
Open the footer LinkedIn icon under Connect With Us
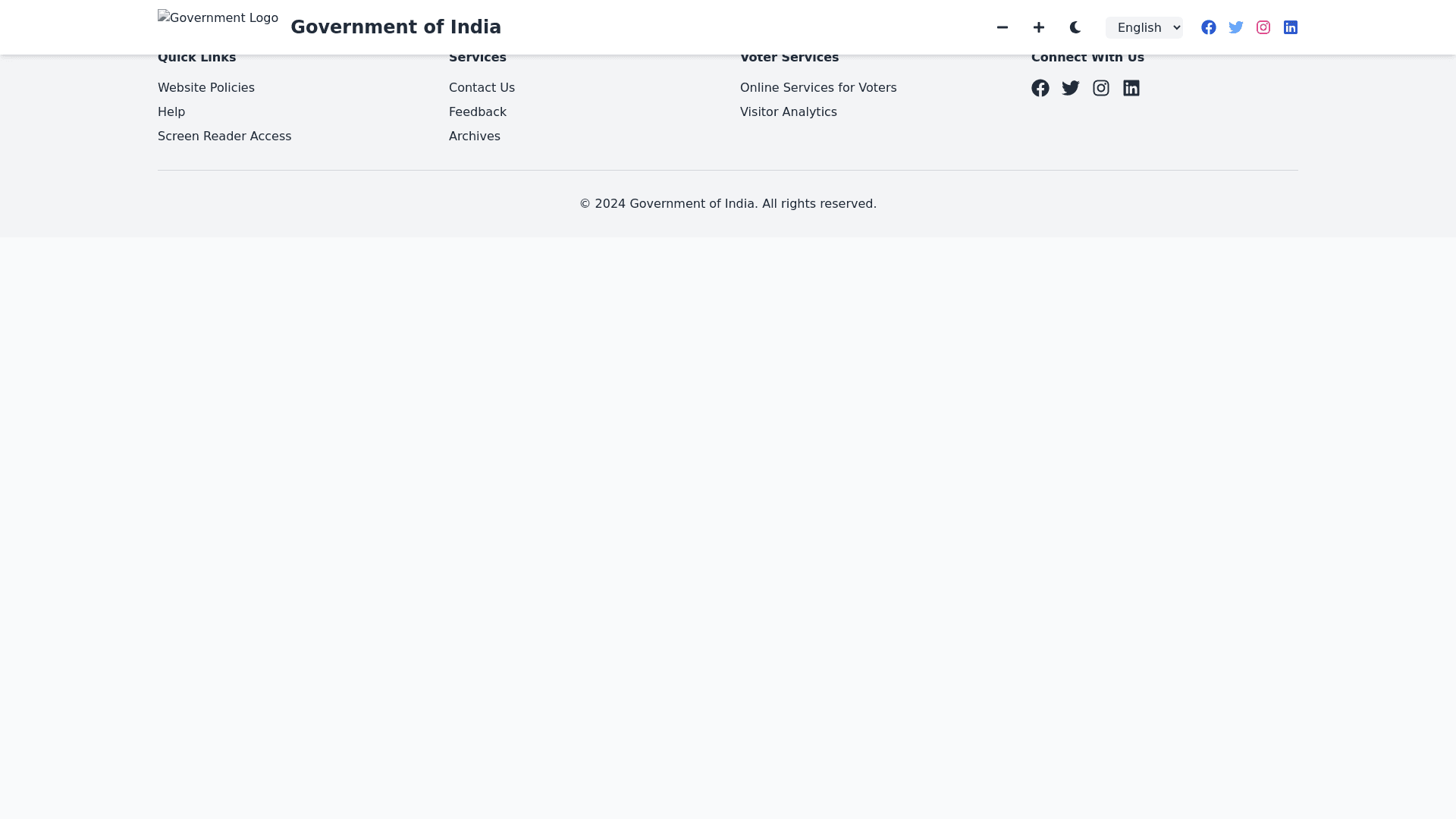point(1131,88)
